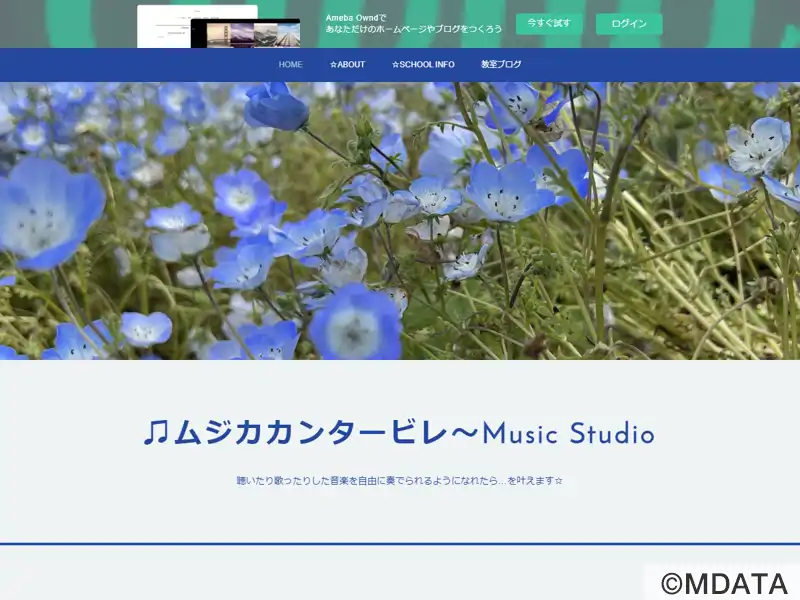Image resolution: width=800 pixels, height=600 pixels.
Task: Click the 今すぐ試す button
Action: (x=549, y=23)
